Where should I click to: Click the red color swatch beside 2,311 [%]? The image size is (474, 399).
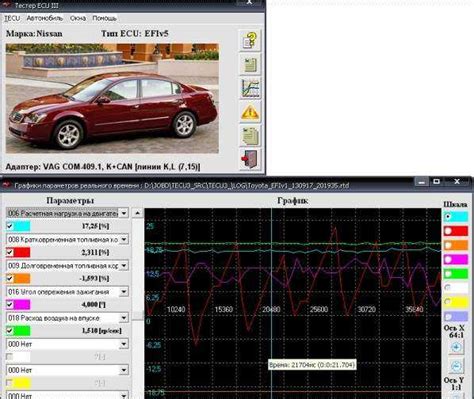pos(22,252)
